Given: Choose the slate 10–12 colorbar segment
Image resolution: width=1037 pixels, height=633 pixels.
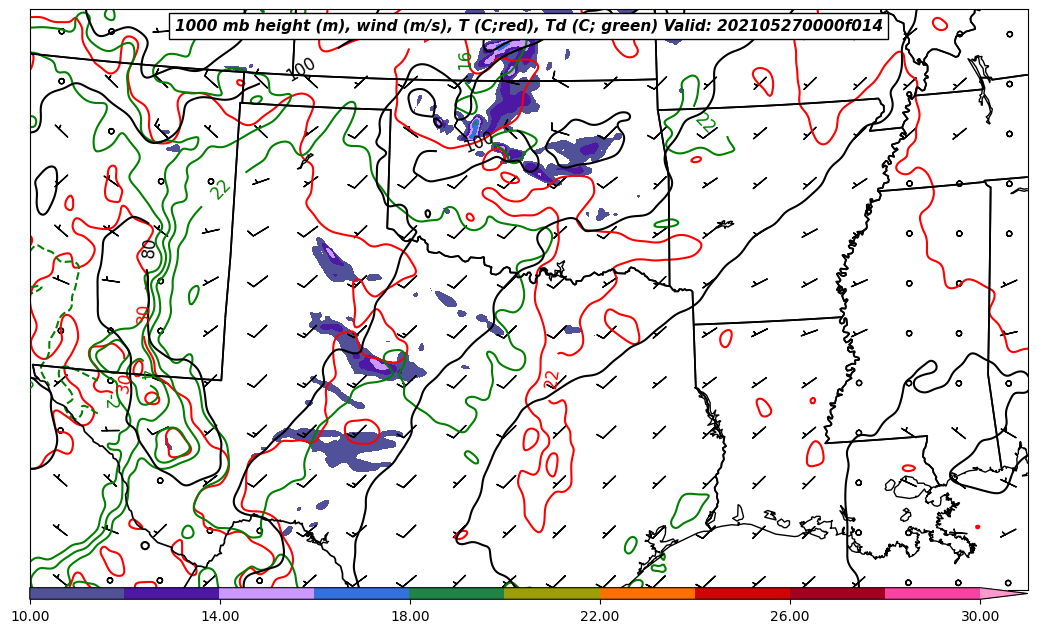Looking at the screenshot, I should click(77, 593).
